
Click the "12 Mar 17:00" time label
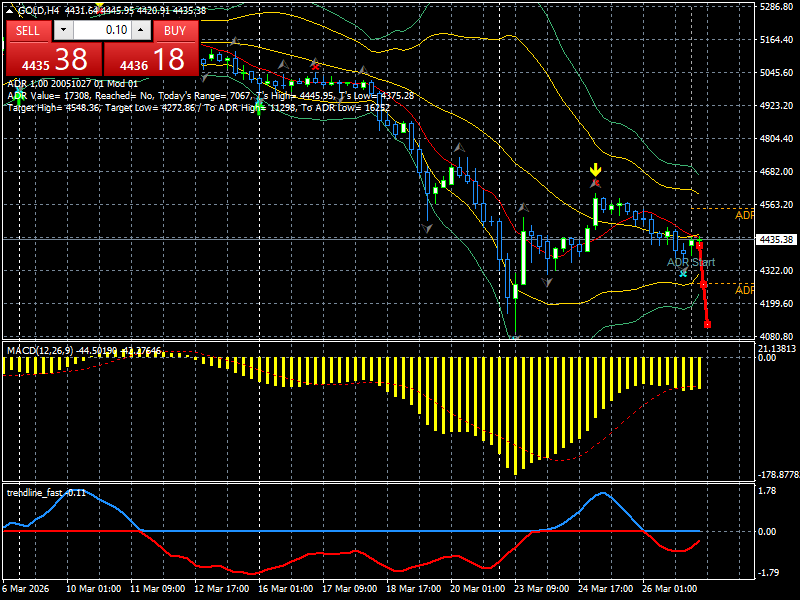click(x=221, y=588)
